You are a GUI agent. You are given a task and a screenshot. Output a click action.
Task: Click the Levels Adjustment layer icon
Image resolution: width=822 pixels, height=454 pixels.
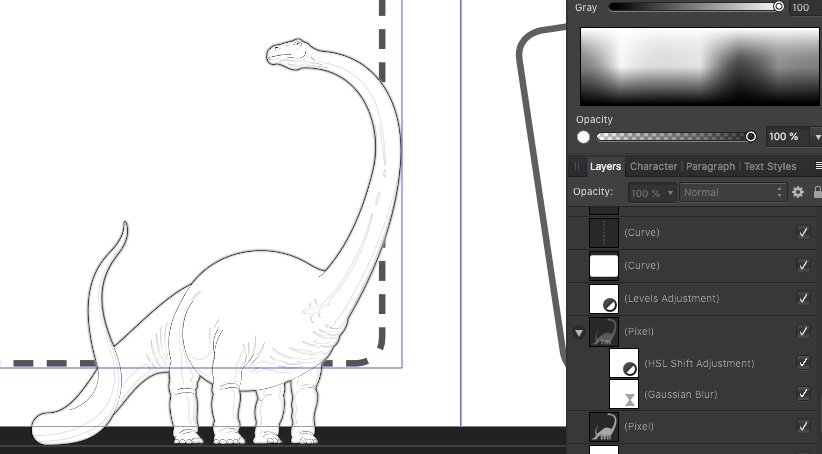(604, 299)
